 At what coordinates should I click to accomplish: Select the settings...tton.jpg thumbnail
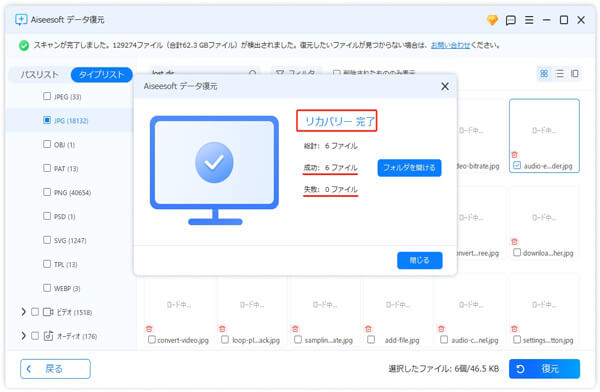pos(544,311)
